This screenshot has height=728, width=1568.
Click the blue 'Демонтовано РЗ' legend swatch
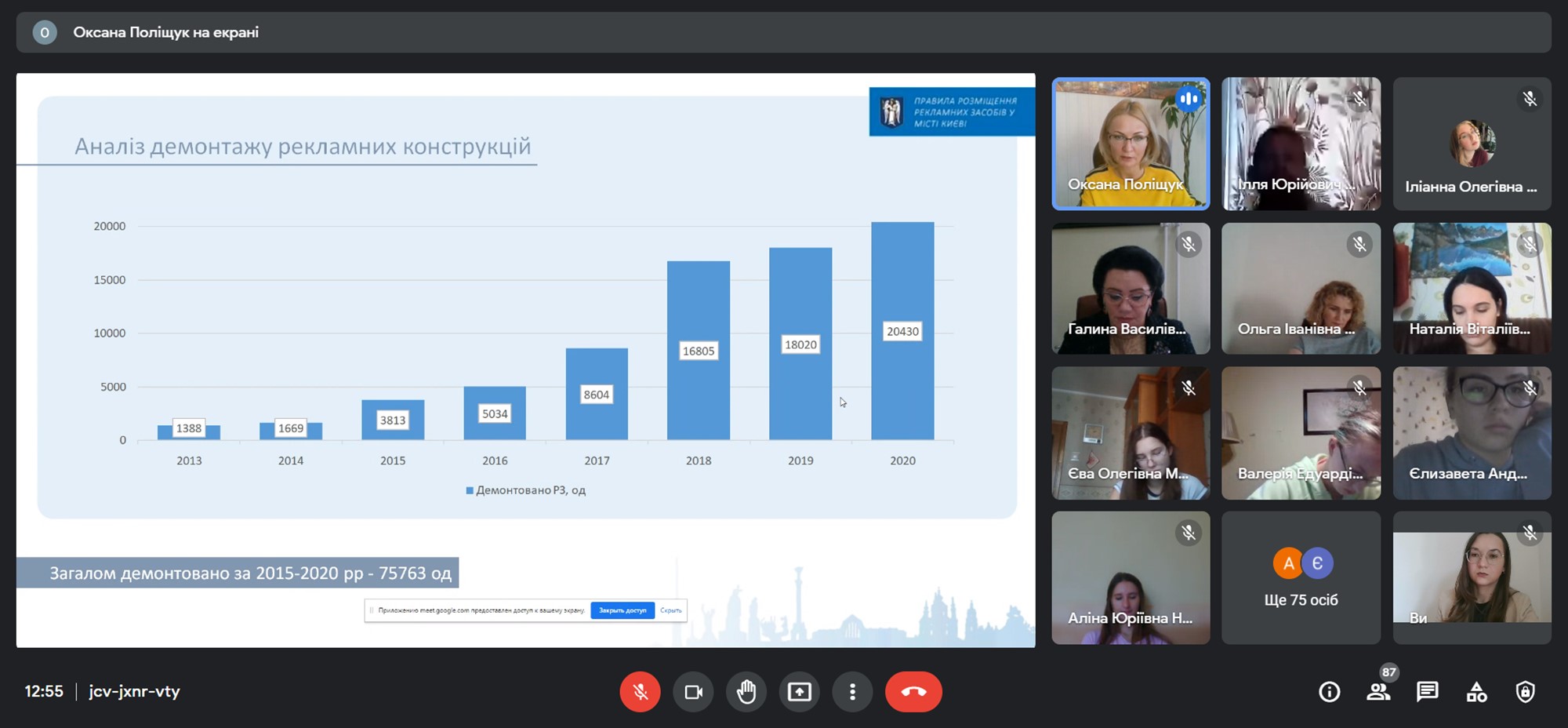point(470,490)
